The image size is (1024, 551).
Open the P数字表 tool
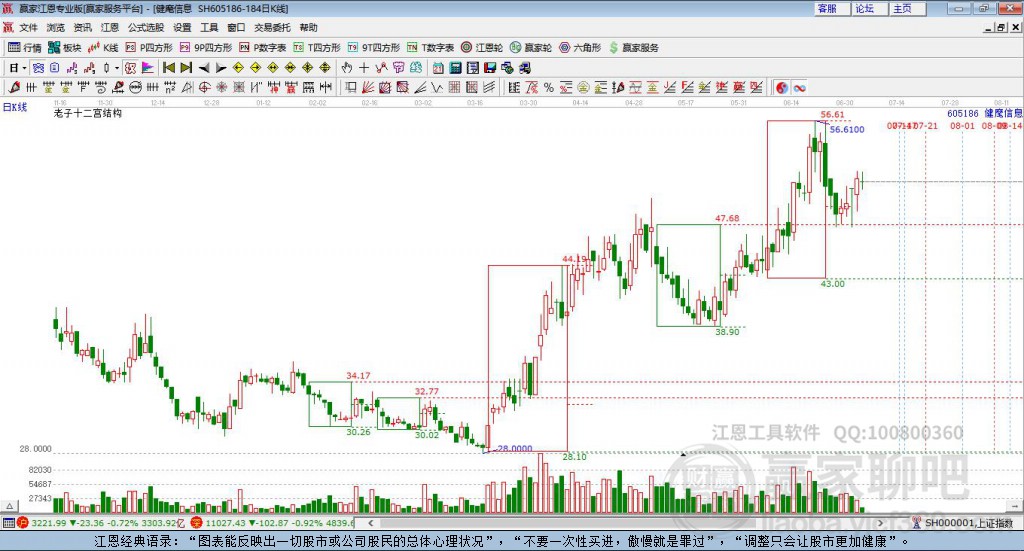[x=263, y=48]
